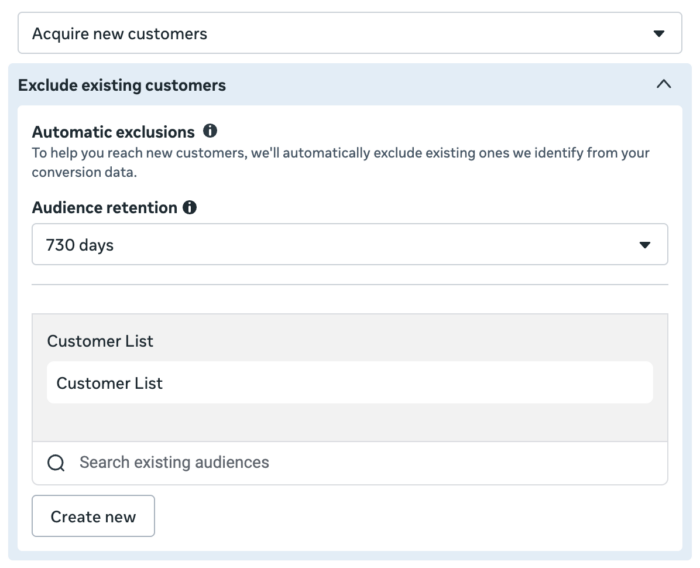The image size is (700, 568).
Task: Click the Search existing audiences field
Action: point(350,463)
